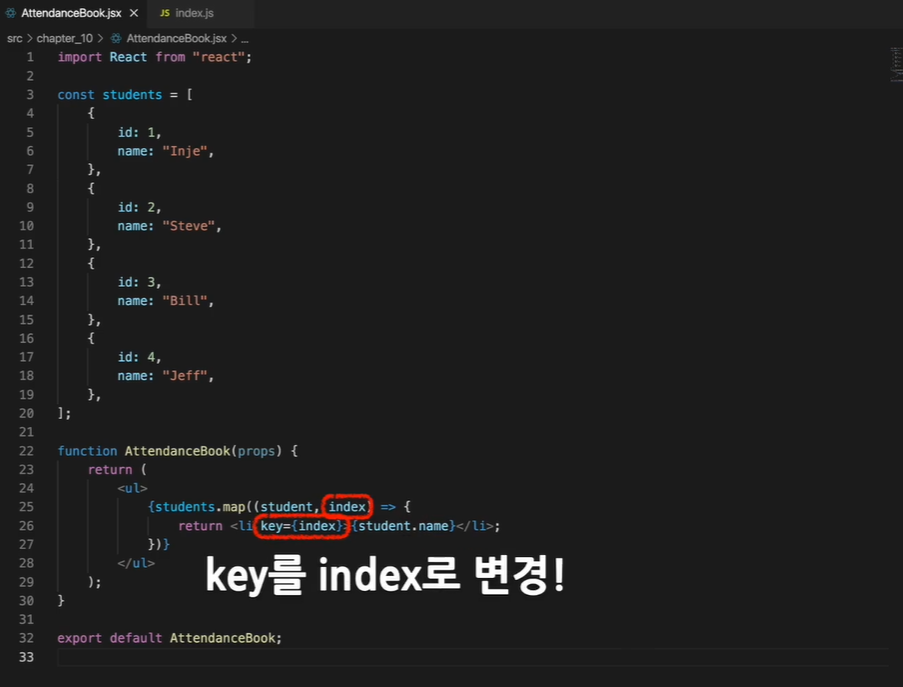Switch to the AttendanceBook.jsx tab
Viewport: 903px width, 687px height.
pos(71,13)
